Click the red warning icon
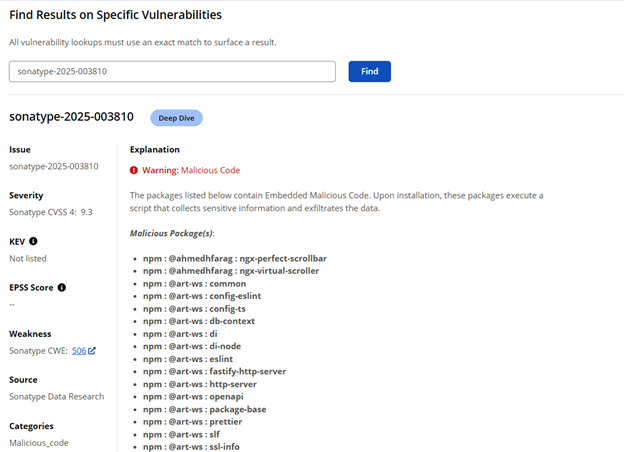 135,170
